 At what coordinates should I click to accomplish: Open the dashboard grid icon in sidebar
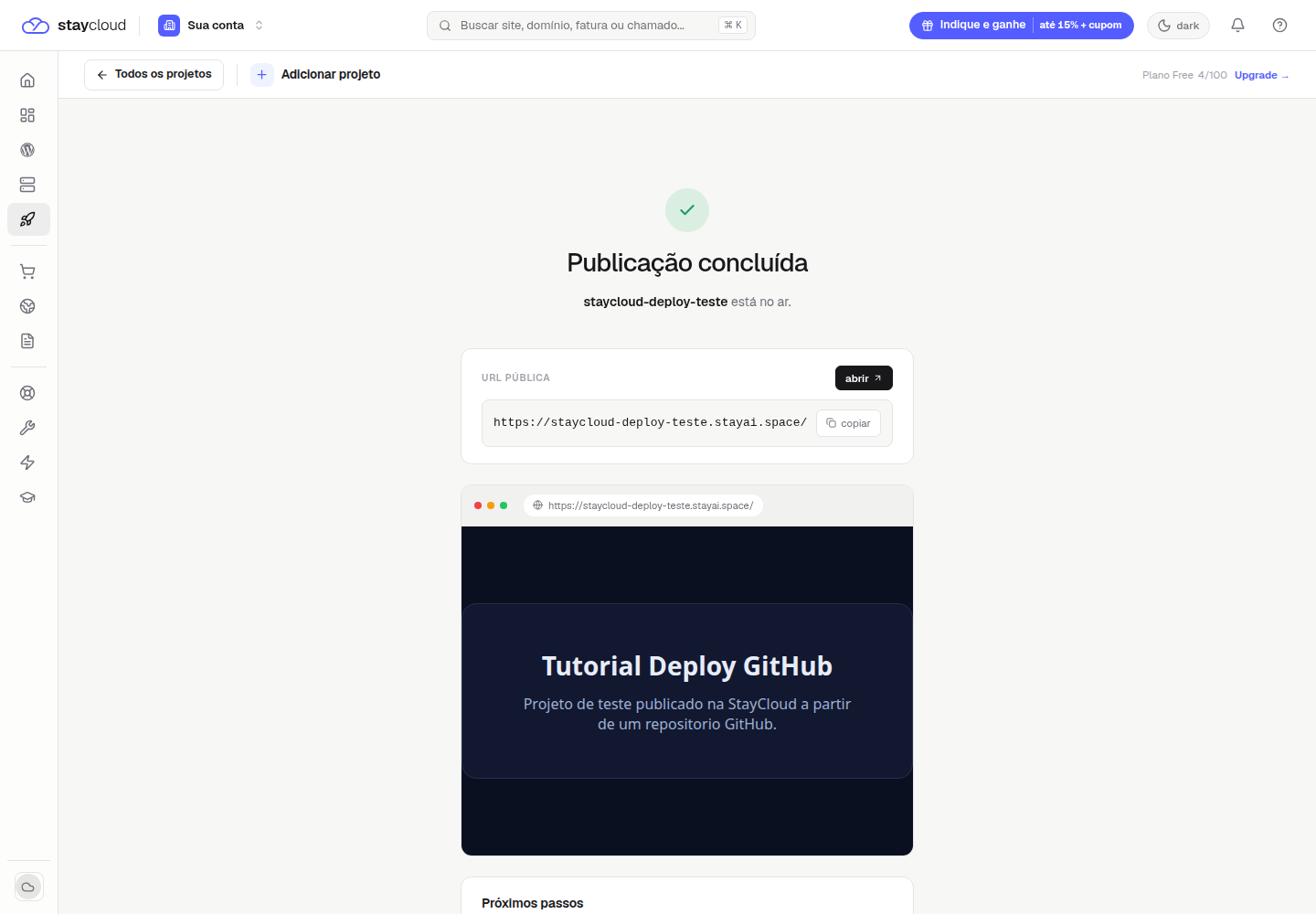(27, 115)
